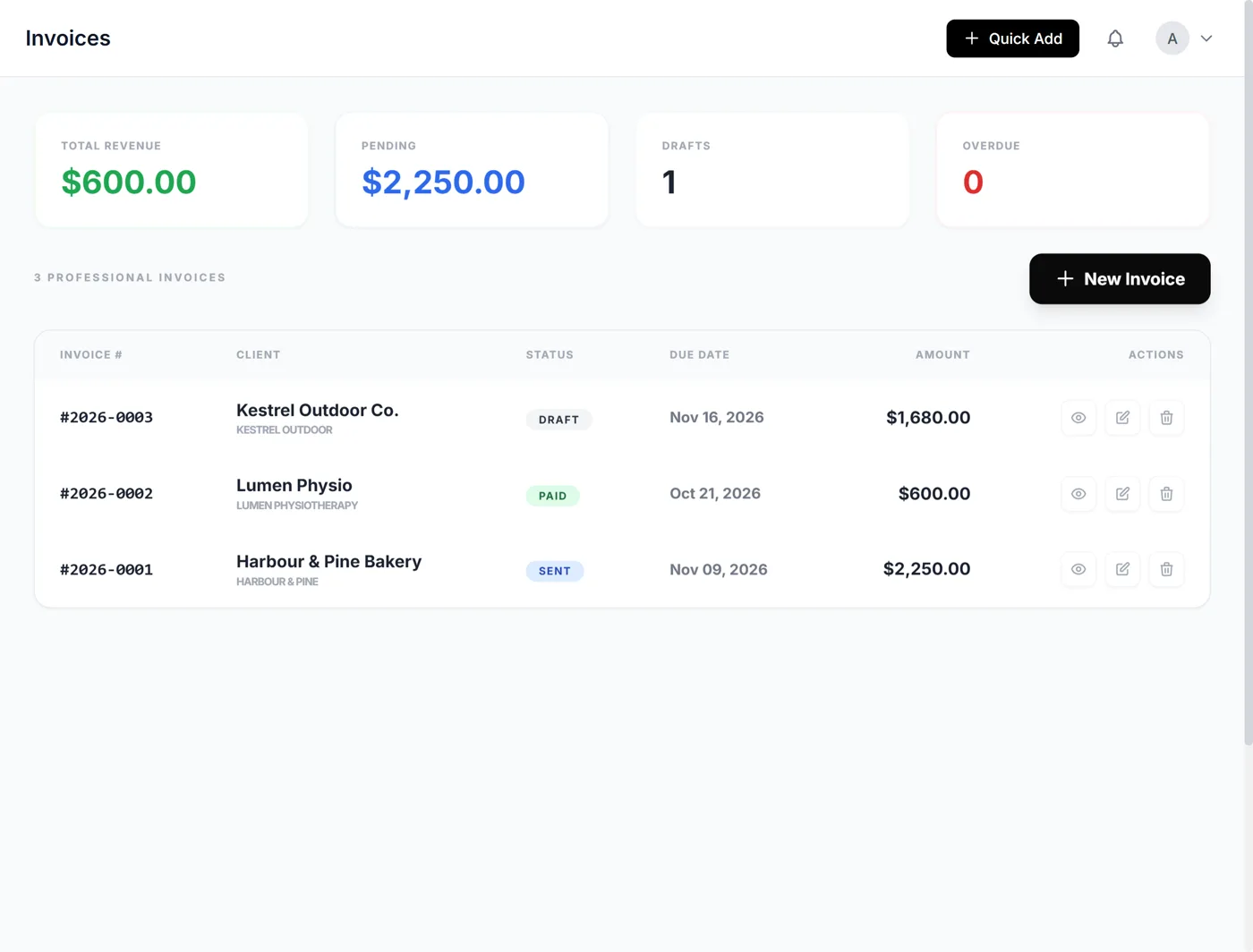Click the SENT status badge
1253x952 pixels.
click(x=555, y=571)
